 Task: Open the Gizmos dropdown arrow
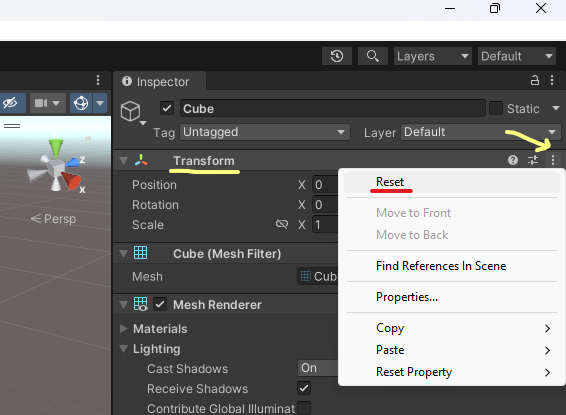click(100, 103)
